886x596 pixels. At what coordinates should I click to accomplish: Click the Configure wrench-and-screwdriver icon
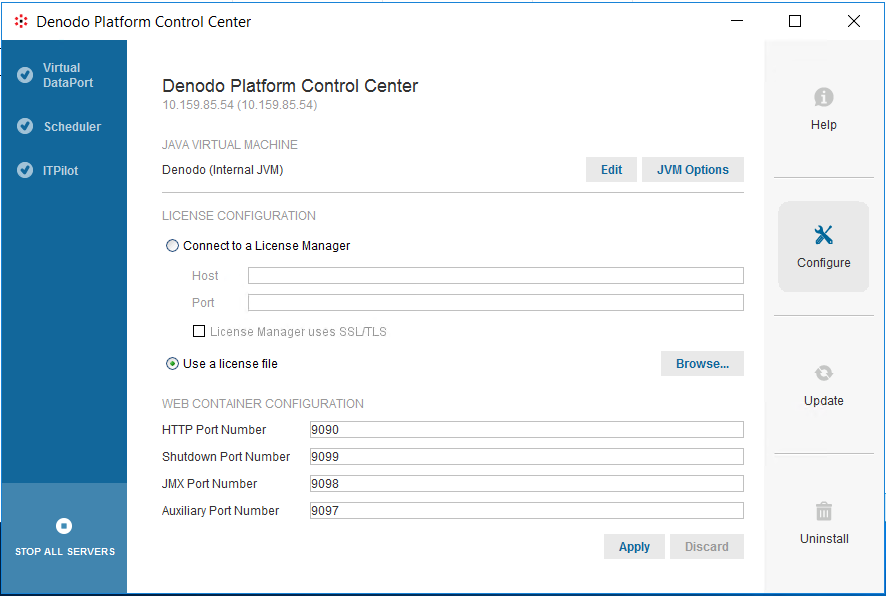[823, 234]
